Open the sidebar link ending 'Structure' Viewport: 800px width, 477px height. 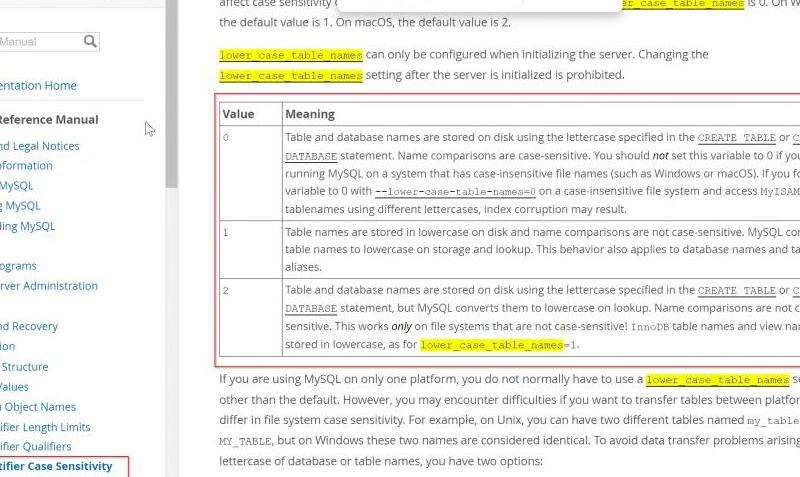24,367
